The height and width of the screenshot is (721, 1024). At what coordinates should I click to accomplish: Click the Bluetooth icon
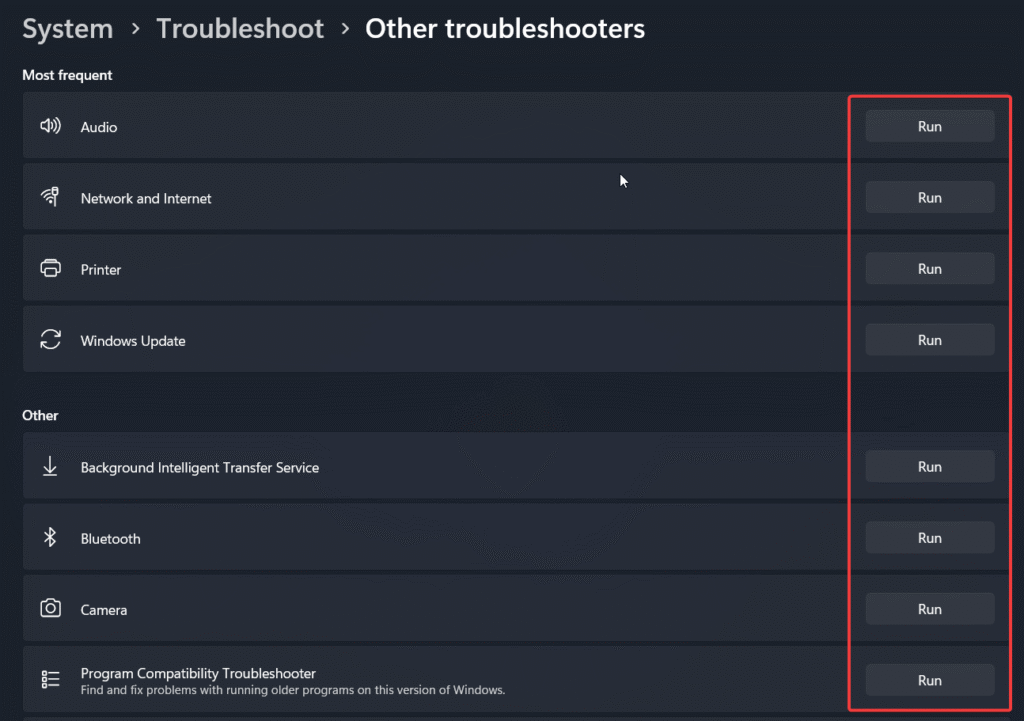click(x=50, y=538)
